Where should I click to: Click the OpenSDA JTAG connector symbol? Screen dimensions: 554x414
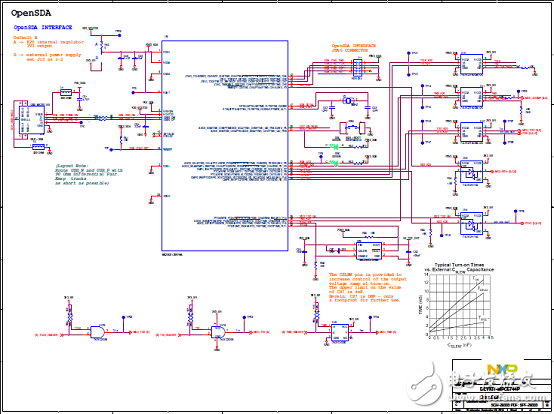358,67
